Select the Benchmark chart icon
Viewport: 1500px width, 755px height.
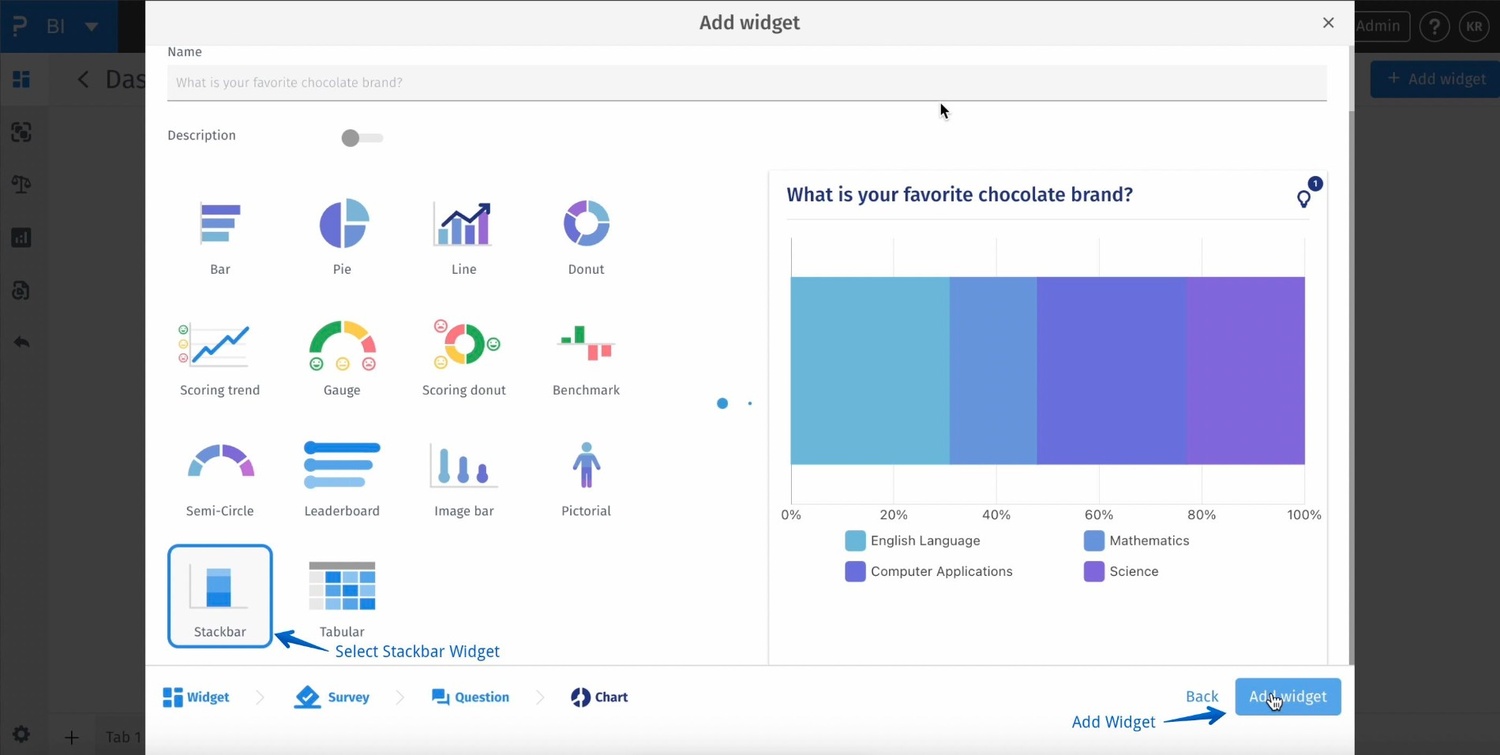tap(585, 343)
